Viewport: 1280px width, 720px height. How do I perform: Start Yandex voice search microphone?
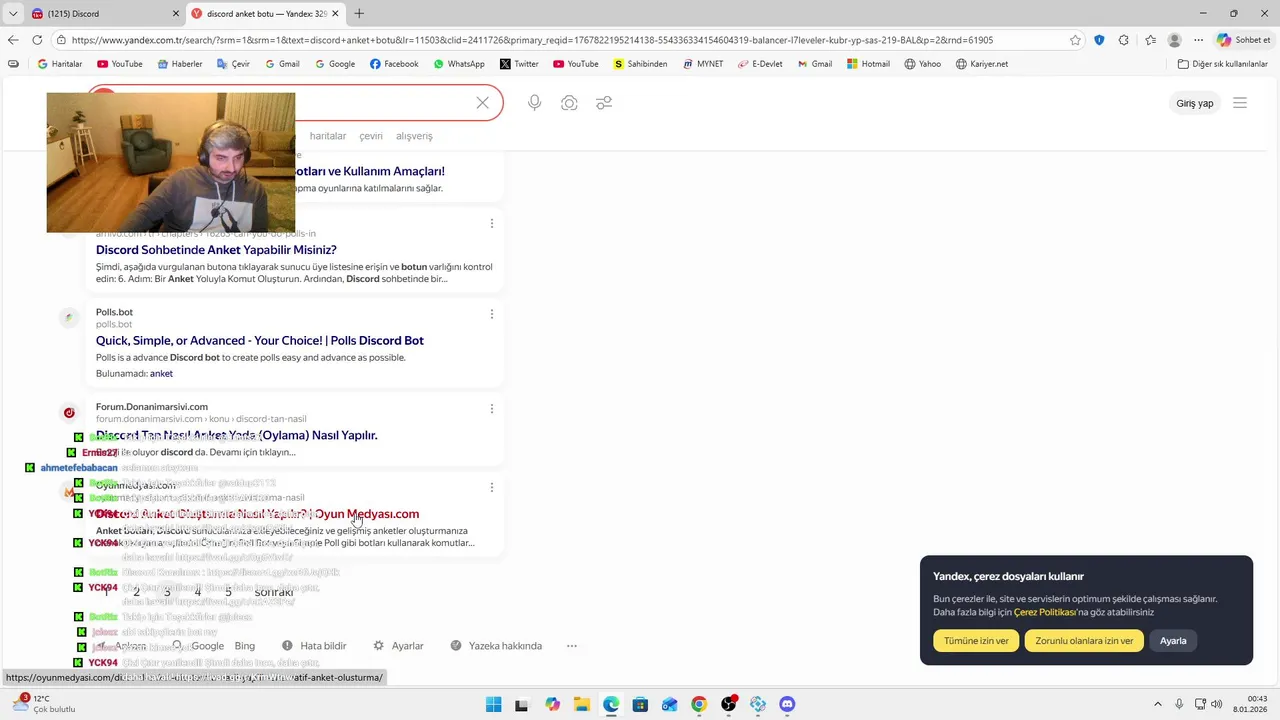click(535, 103)
